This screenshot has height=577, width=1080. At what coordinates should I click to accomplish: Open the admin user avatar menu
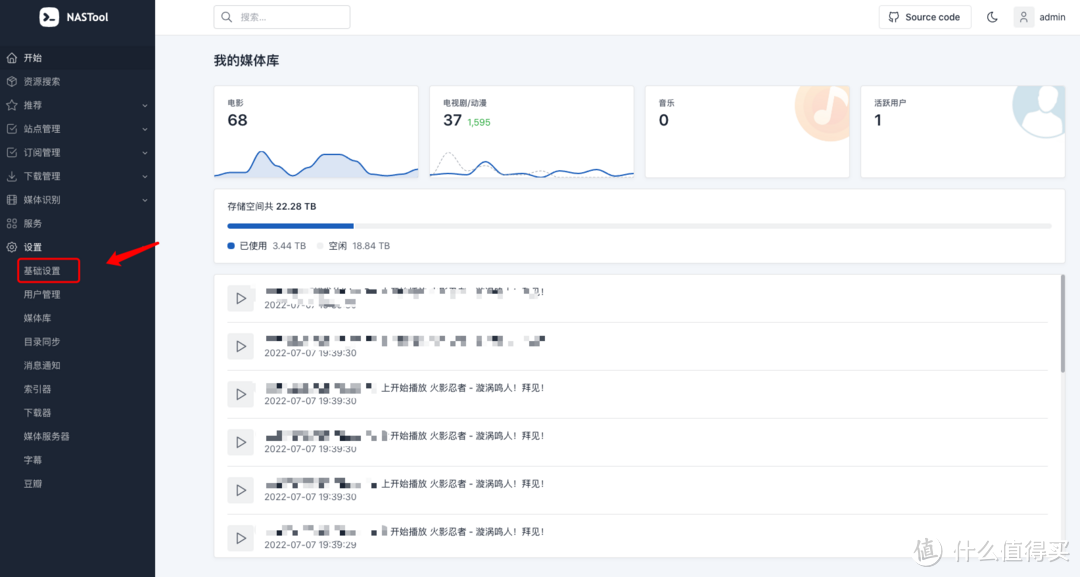point(1023,17)
